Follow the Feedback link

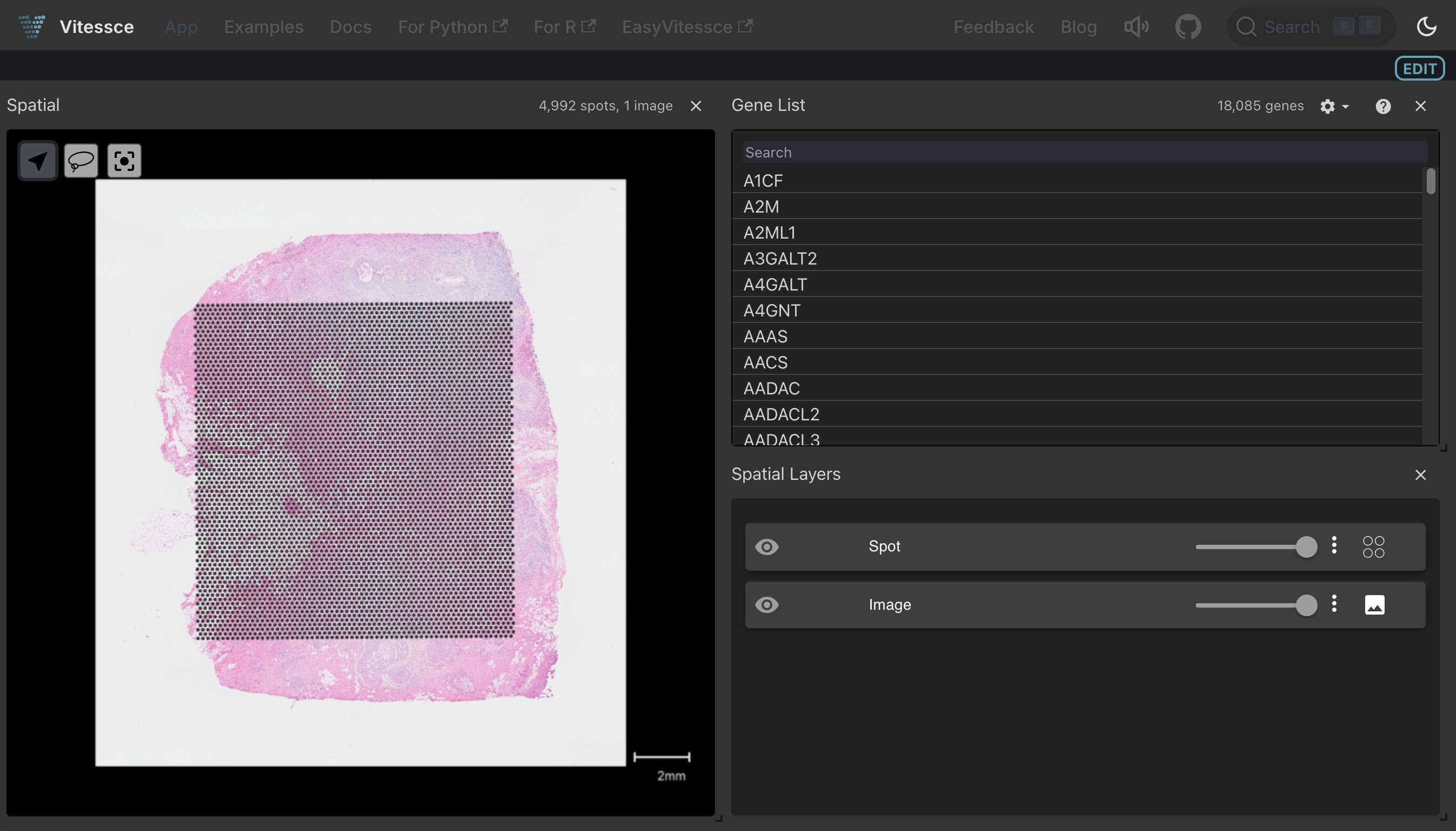point(994,27)
